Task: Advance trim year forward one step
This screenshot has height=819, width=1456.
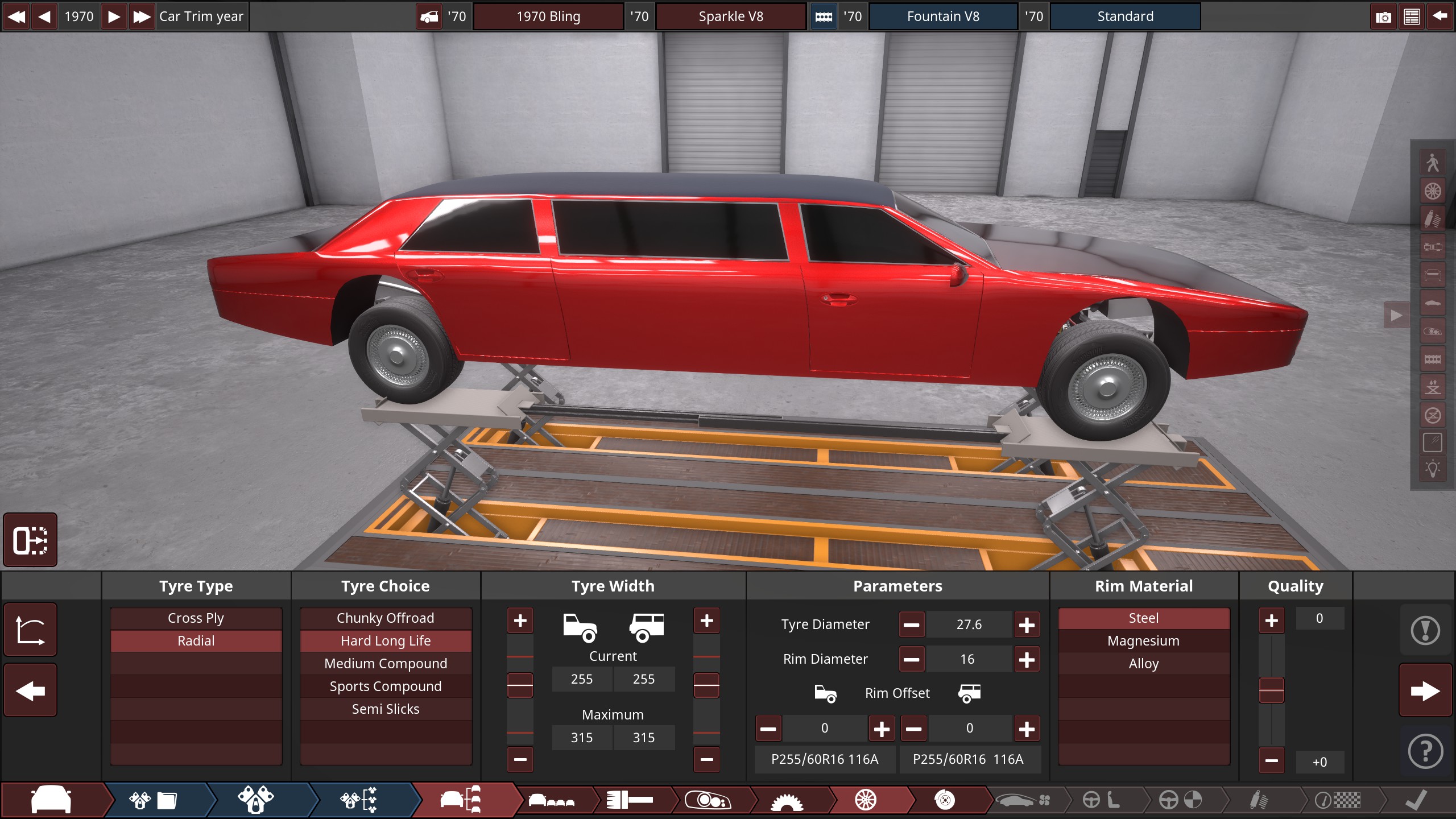Action: coord(114,16)
